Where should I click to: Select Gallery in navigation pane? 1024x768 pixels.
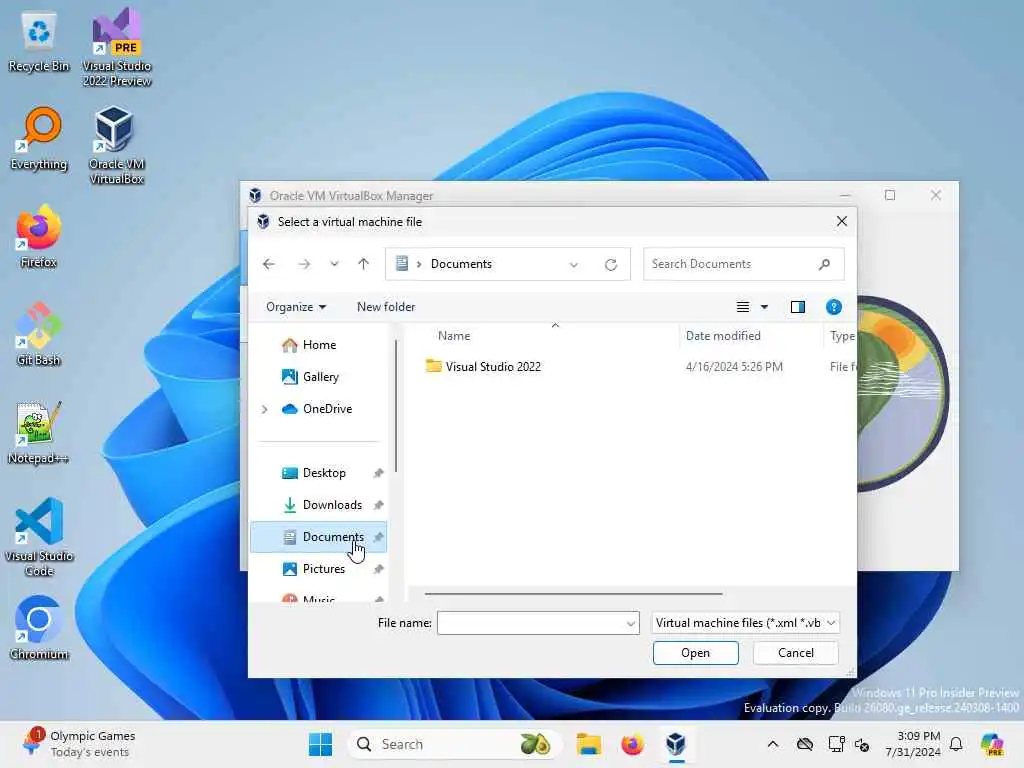point(319,377)
